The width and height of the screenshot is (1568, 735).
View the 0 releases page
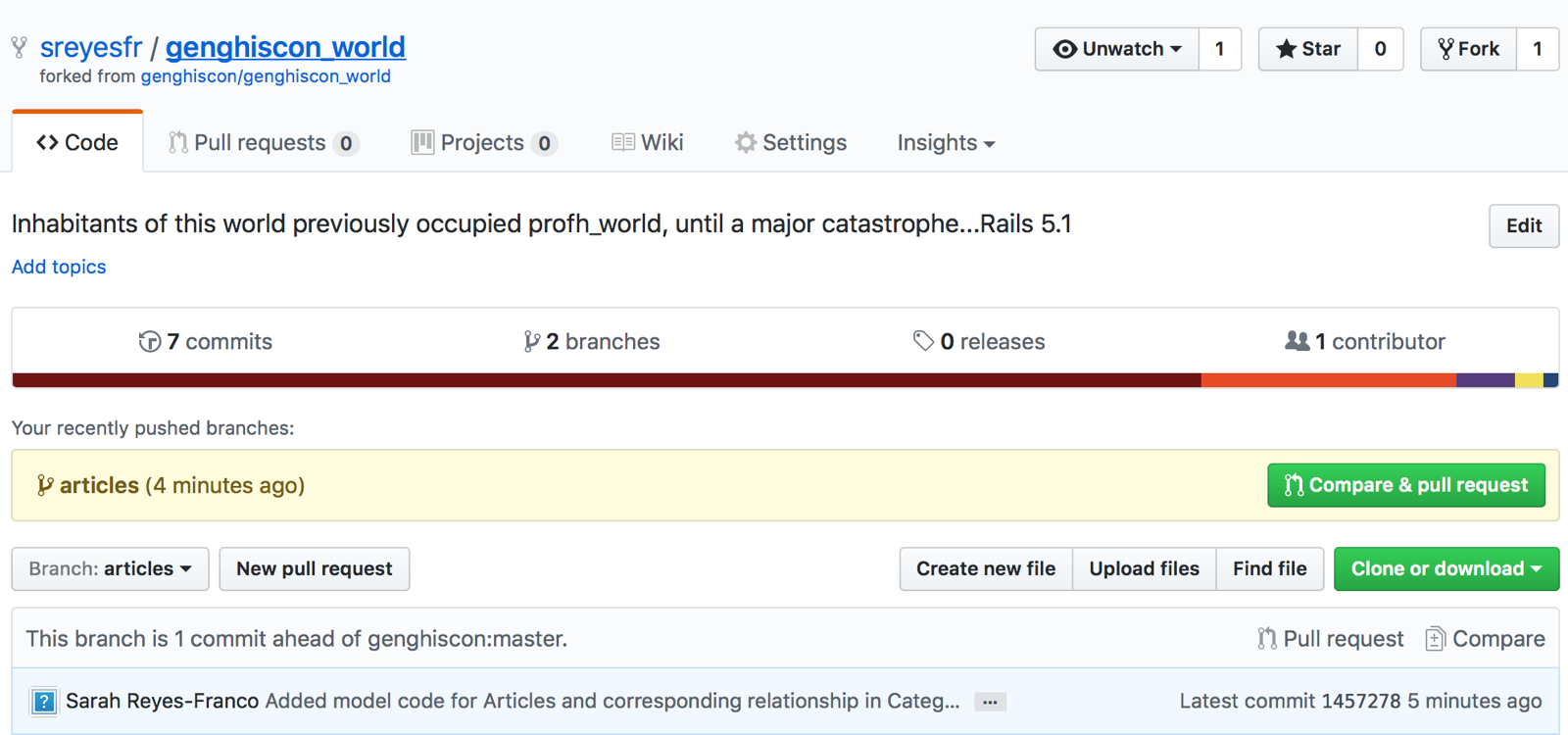[979, 341]
